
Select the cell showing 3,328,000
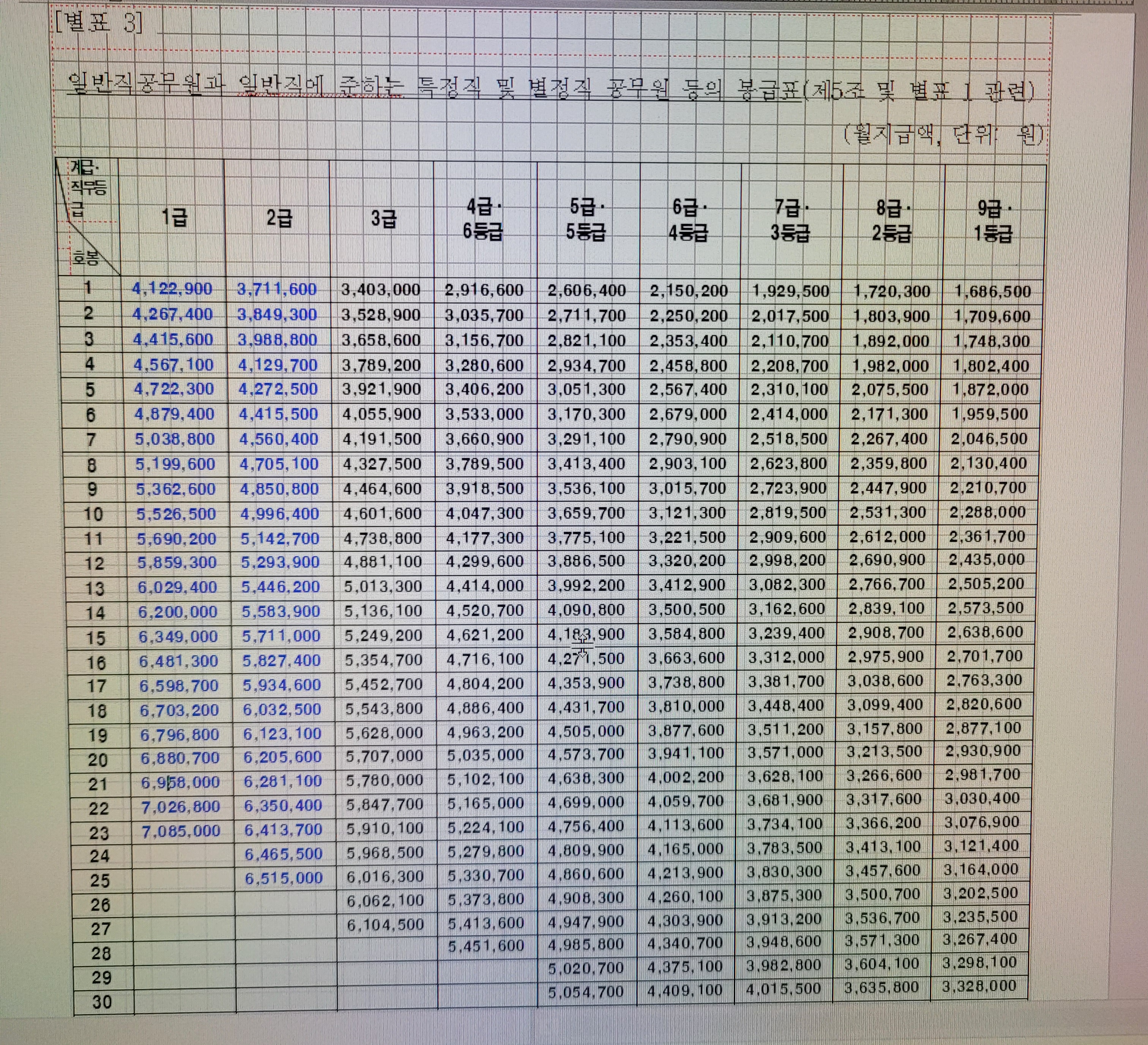coord(979,986)
